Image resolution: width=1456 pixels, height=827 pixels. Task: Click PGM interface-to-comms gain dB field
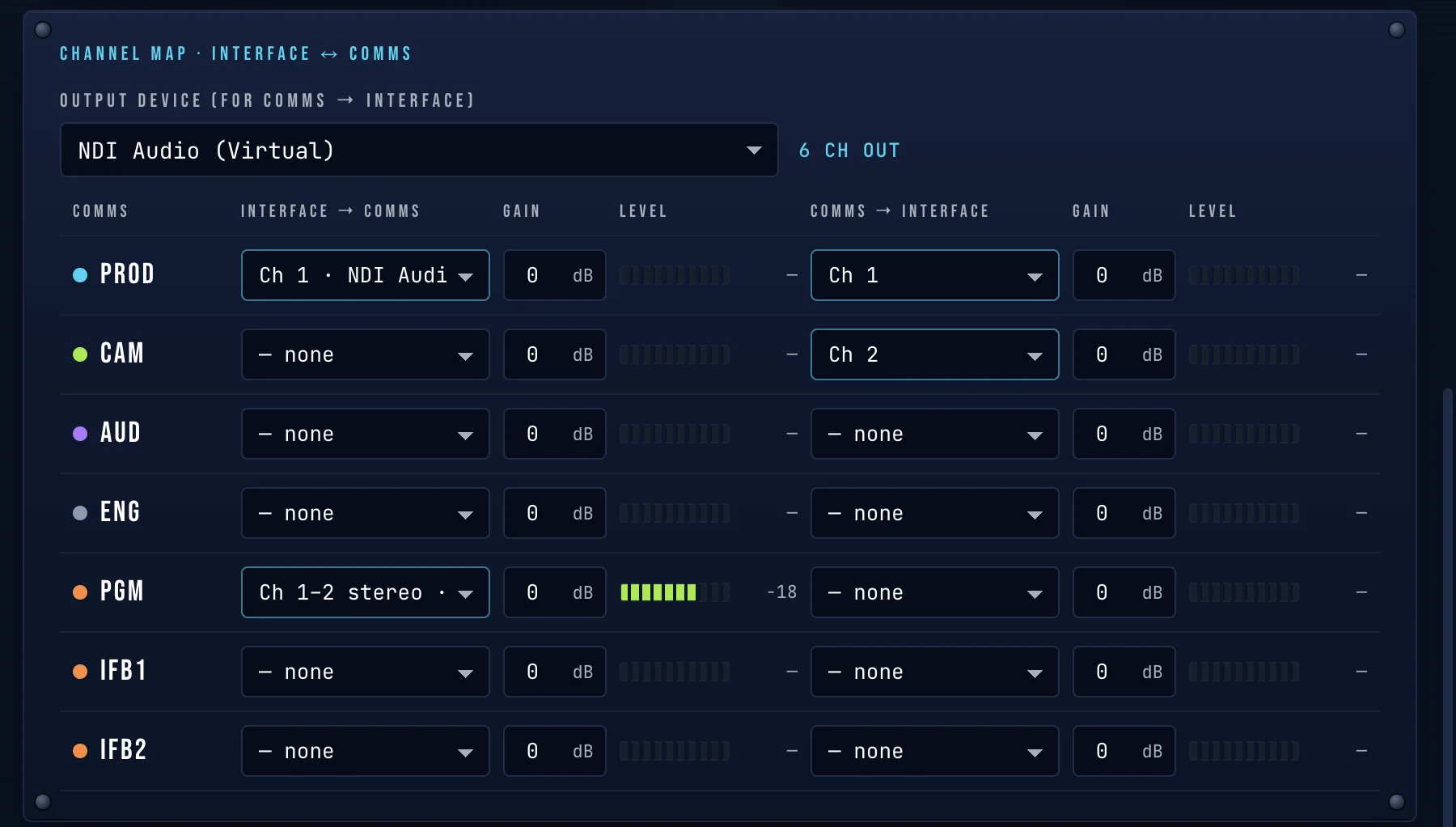pyautogui.click(x=555, y=592)
